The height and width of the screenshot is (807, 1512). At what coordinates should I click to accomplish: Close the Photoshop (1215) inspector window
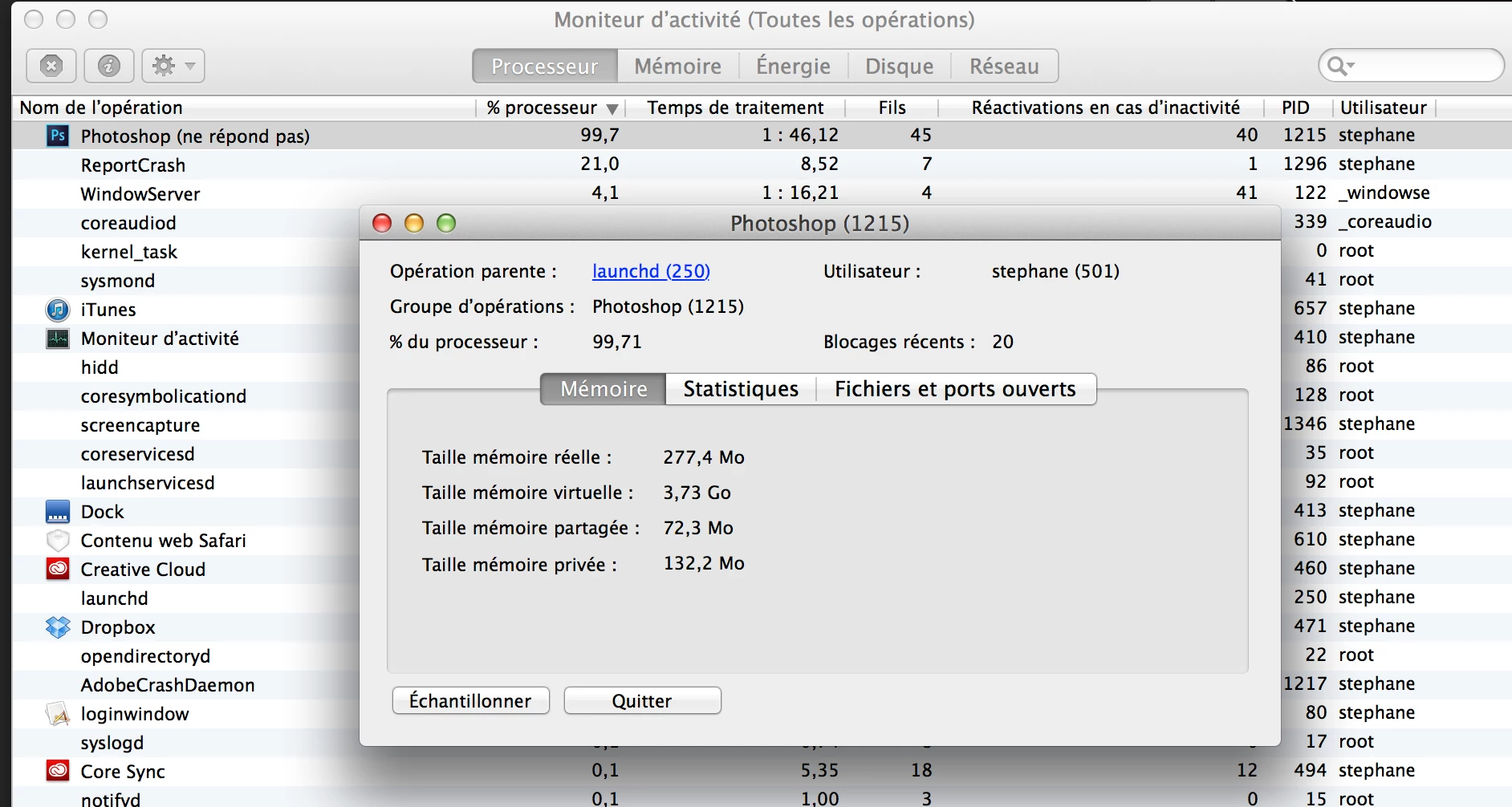pyautogui.click(x=382, y=223)
